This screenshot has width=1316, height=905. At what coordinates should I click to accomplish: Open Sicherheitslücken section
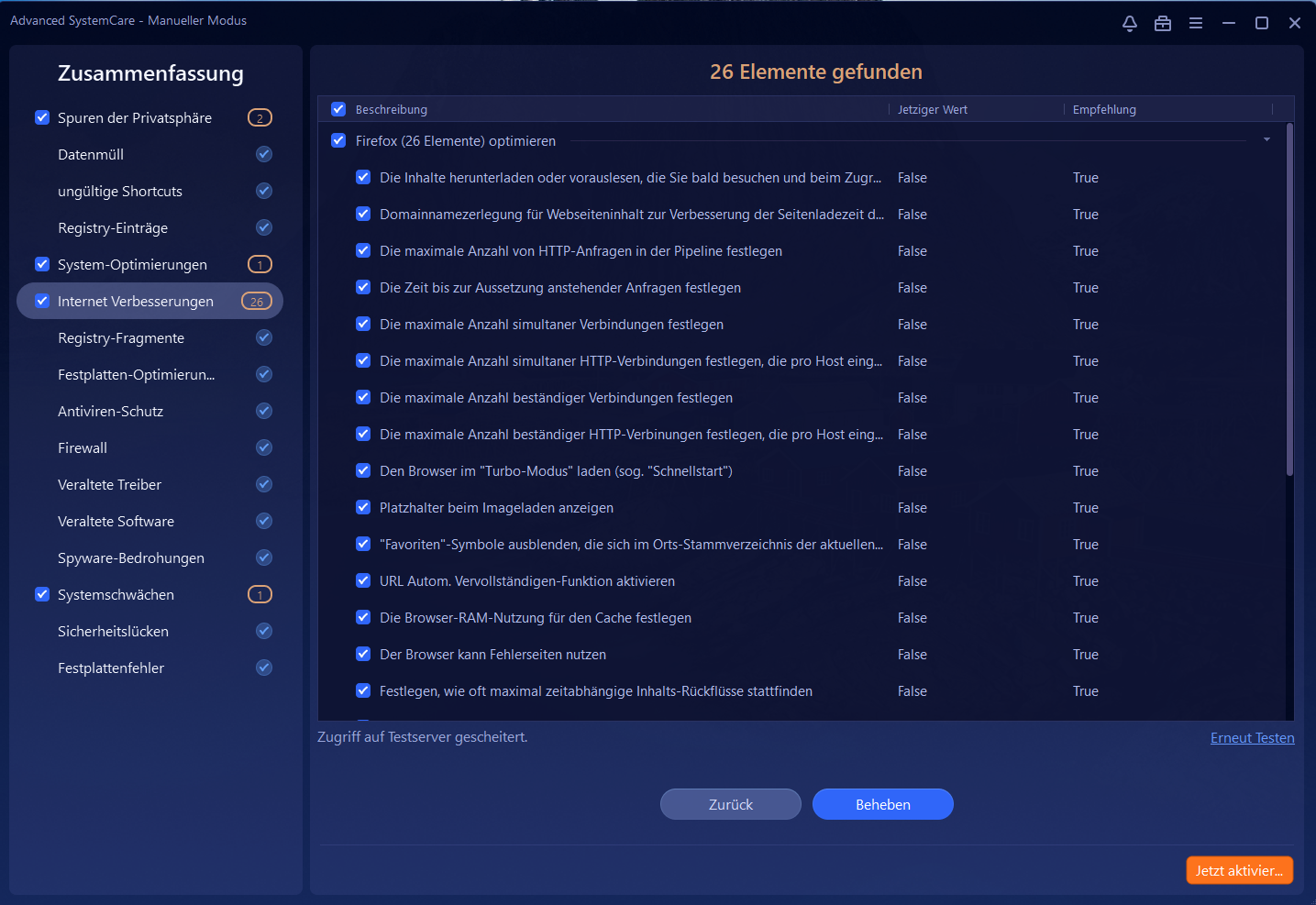113,631
